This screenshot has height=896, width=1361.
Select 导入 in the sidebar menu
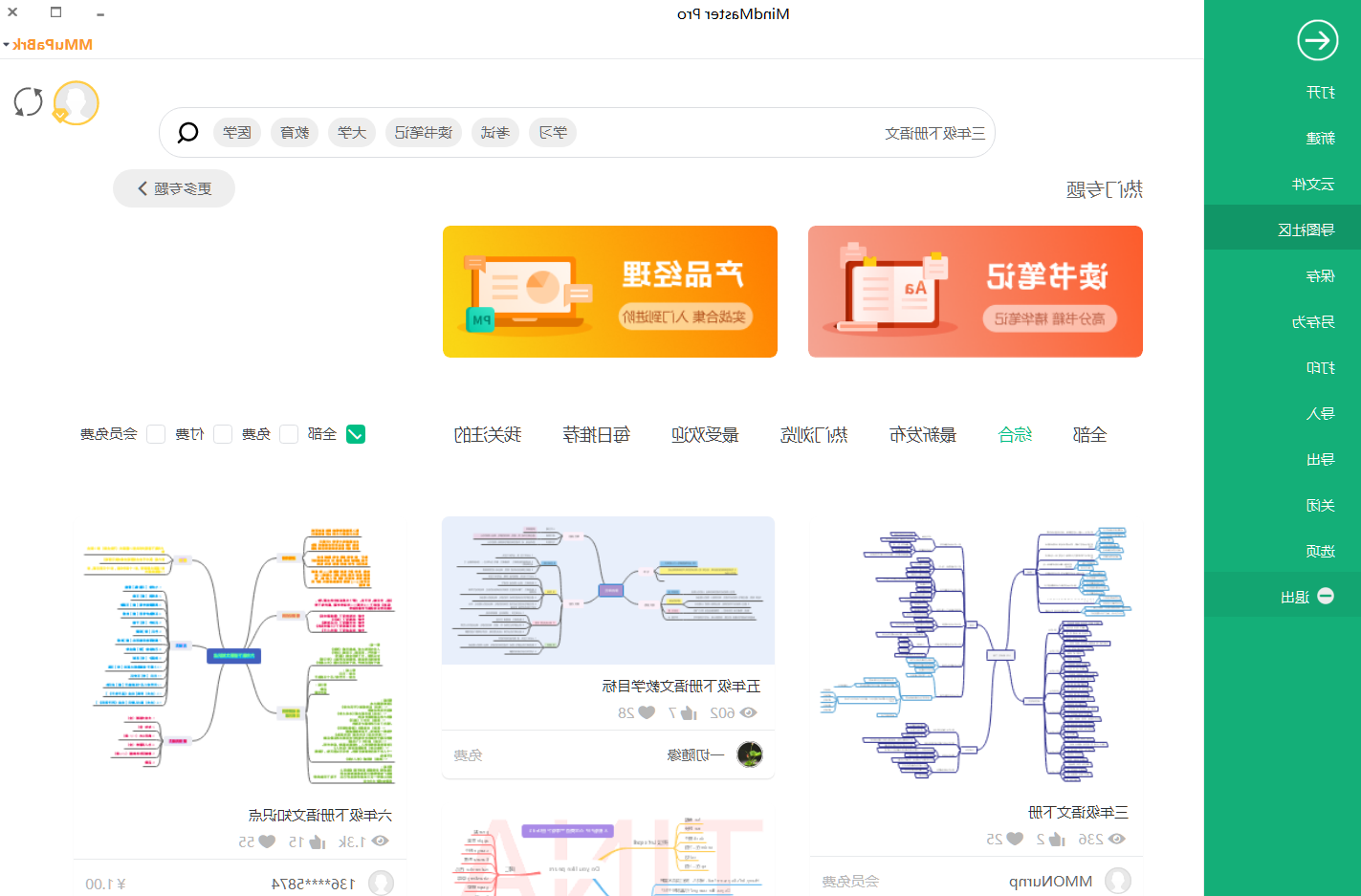point(1283,413)
